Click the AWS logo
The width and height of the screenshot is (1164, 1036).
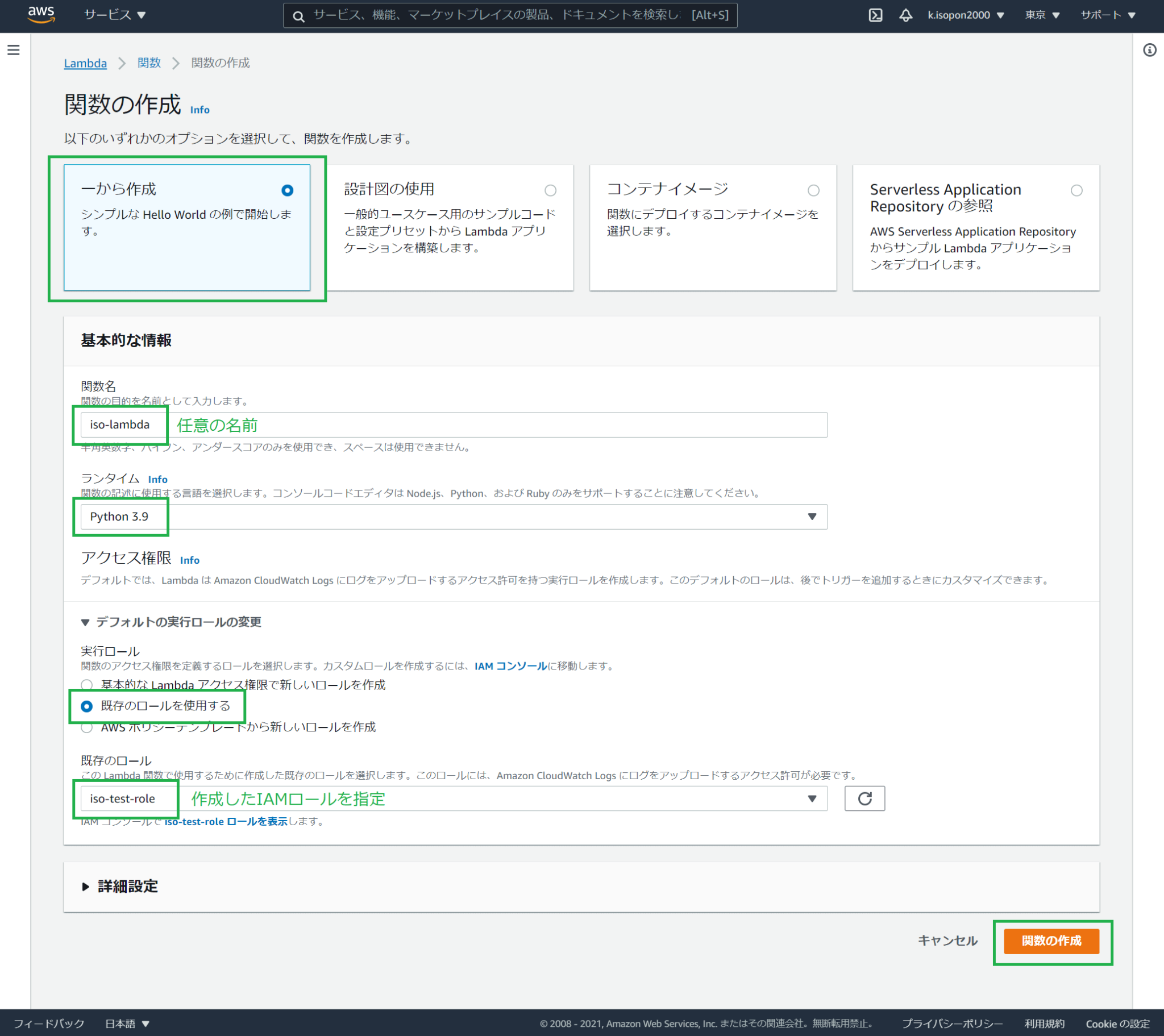41,15
